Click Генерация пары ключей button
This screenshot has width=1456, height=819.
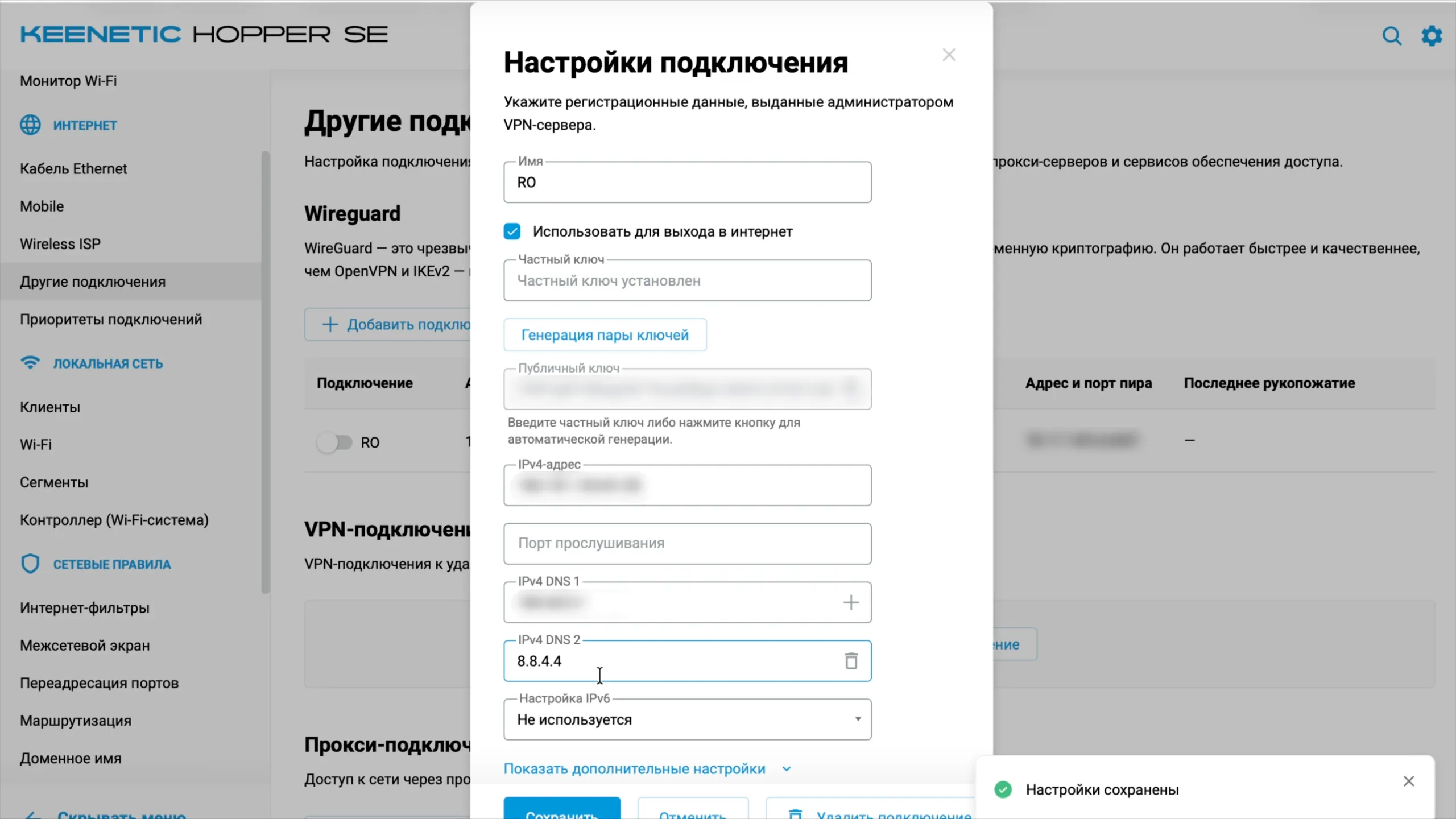coord(605,335)
